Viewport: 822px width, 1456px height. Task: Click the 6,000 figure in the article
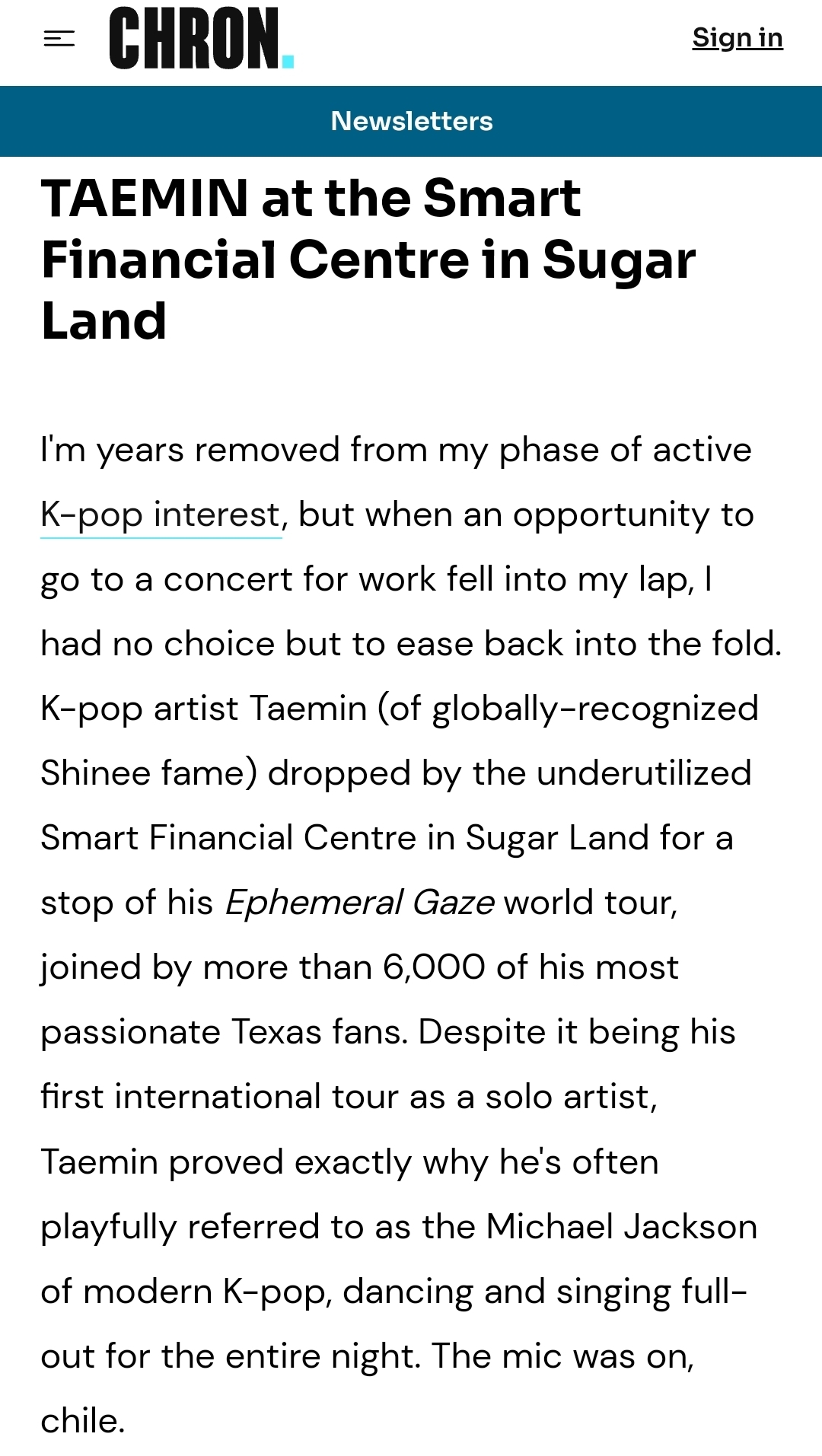point(434,968)
